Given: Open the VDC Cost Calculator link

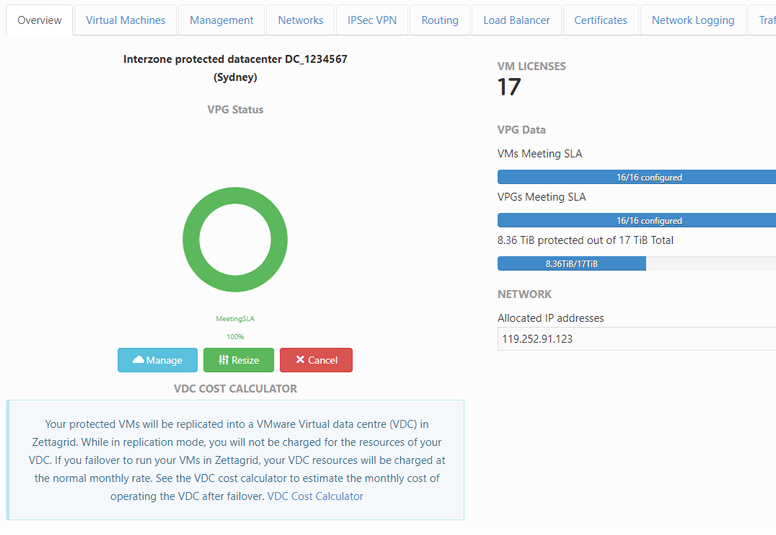Looking at the screenshot, I should [x=315, y=496].
